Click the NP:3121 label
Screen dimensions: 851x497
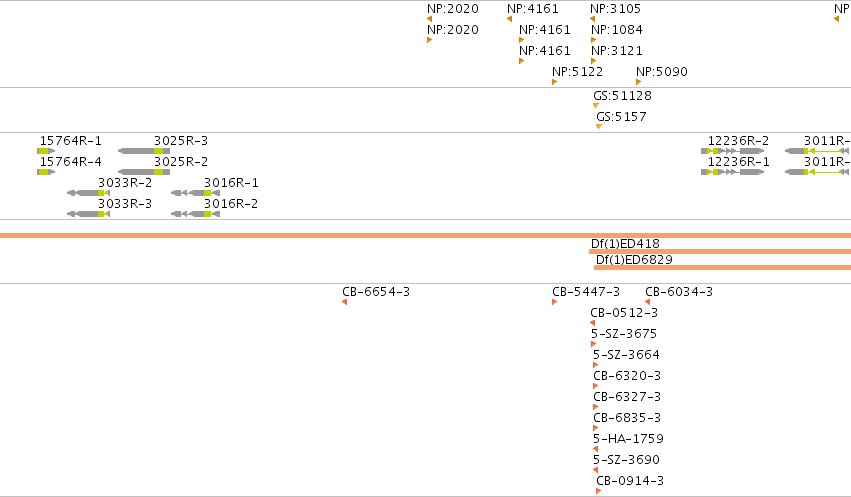coord(617,50)
